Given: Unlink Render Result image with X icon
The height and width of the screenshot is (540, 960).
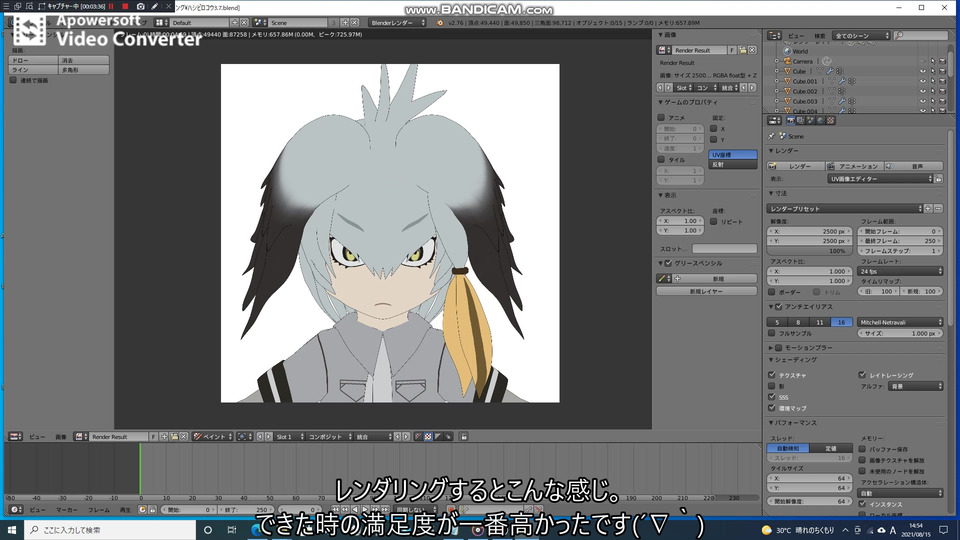Looking at the screenshot, I should pyautogui.click(x=184, y=437).
